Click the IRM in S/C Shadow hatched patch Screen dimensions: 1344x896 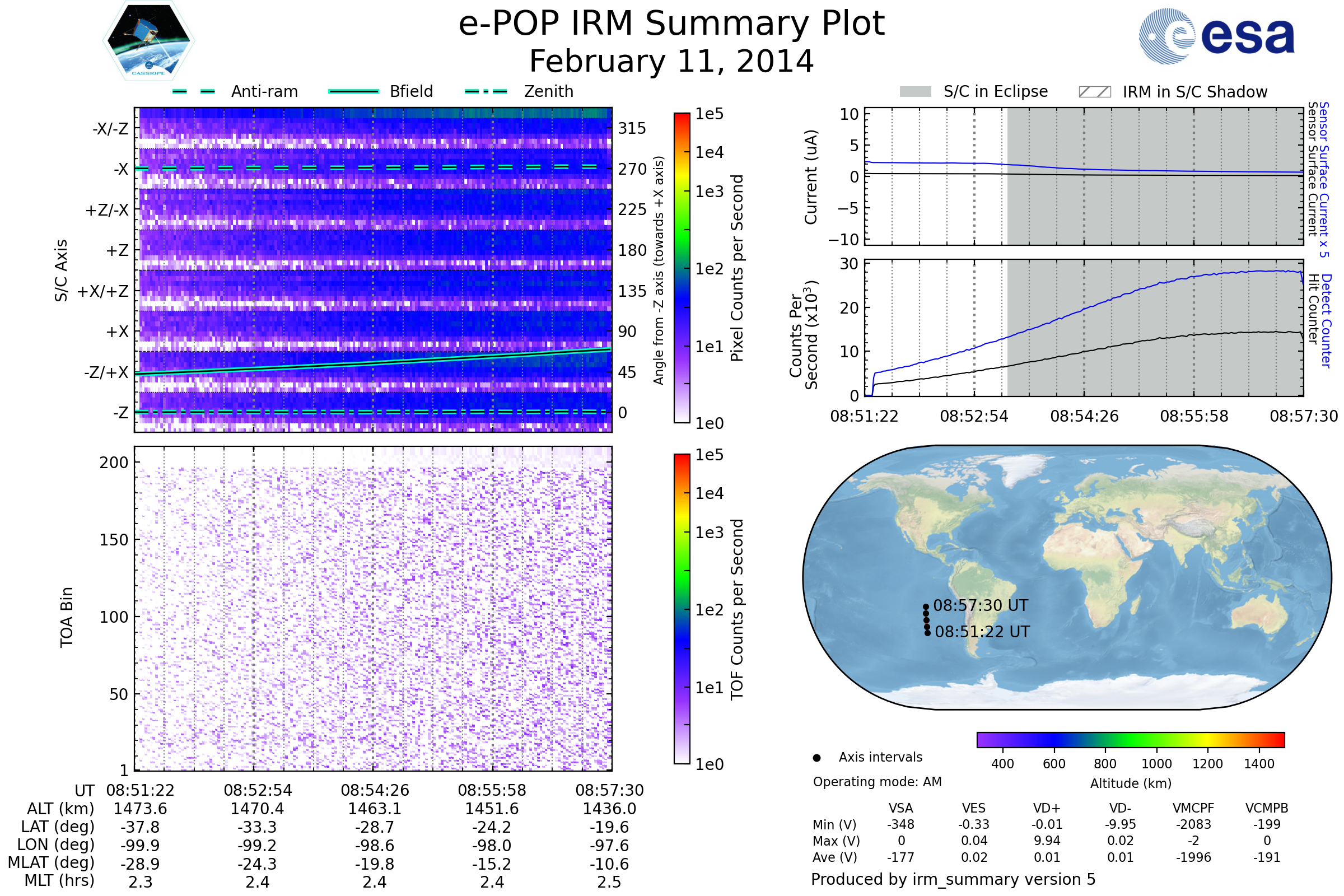1094,92
